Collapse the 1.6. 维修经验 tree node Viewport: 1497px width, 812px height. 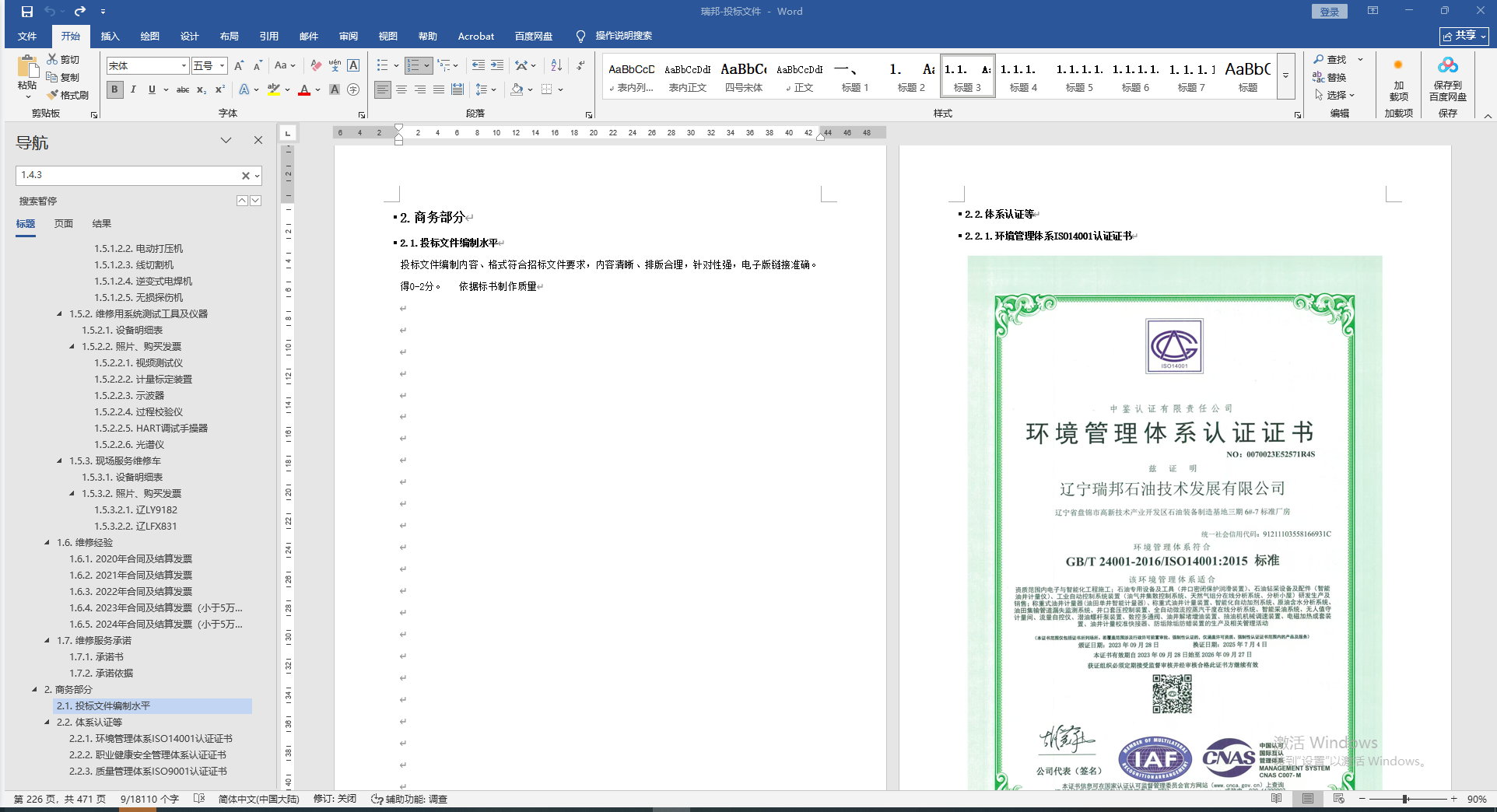[47, 542]
